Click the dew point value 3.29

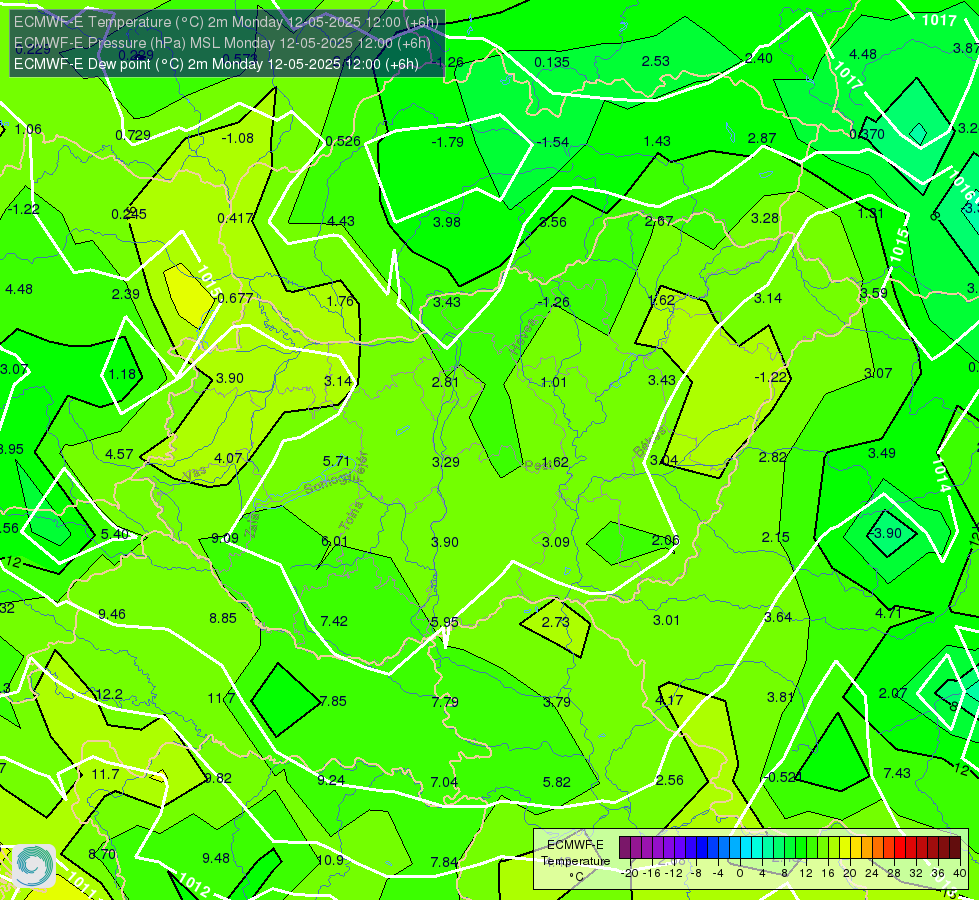pyautogui.click(x=446, y=462)
